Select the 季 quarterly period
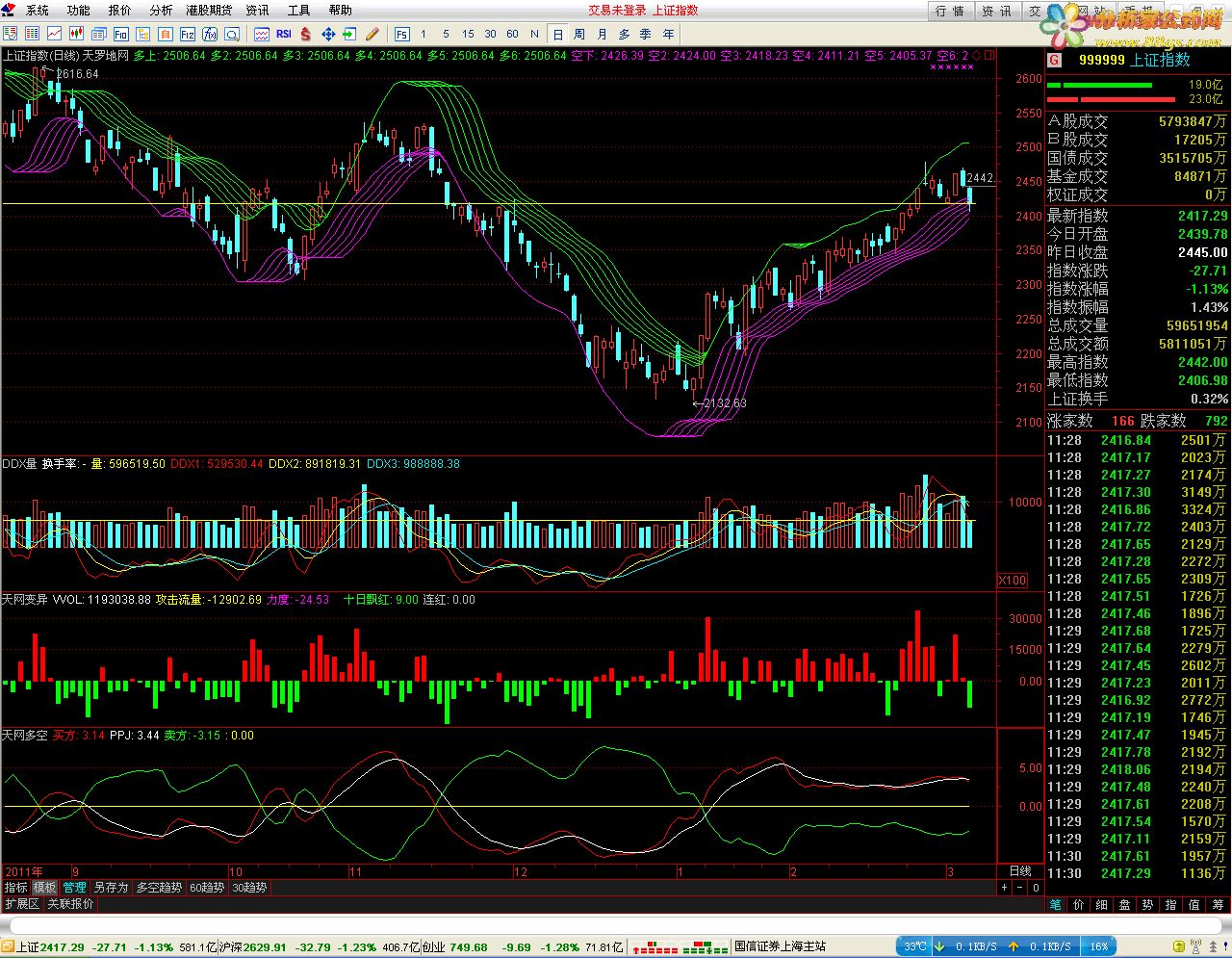Screen dimensions: 1232x958 646,34
